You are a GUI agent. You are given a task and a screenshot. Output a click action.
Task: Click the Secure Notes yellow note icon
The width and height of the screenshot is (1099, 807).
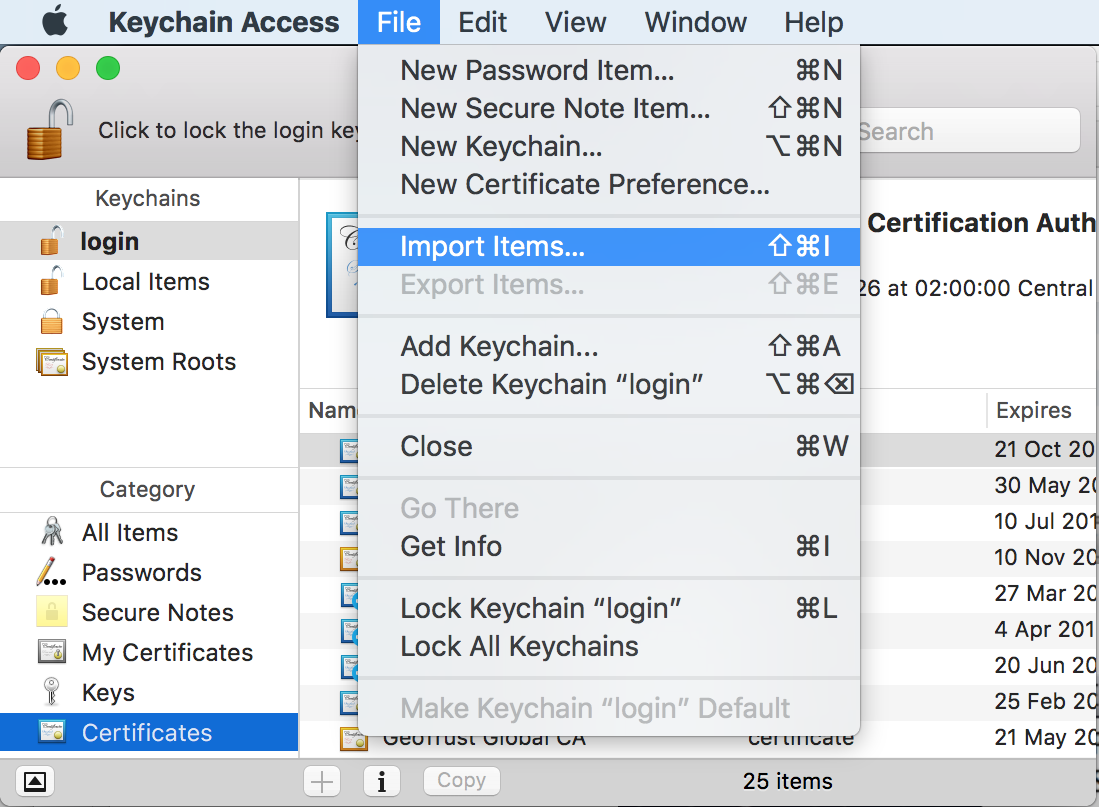52,611
